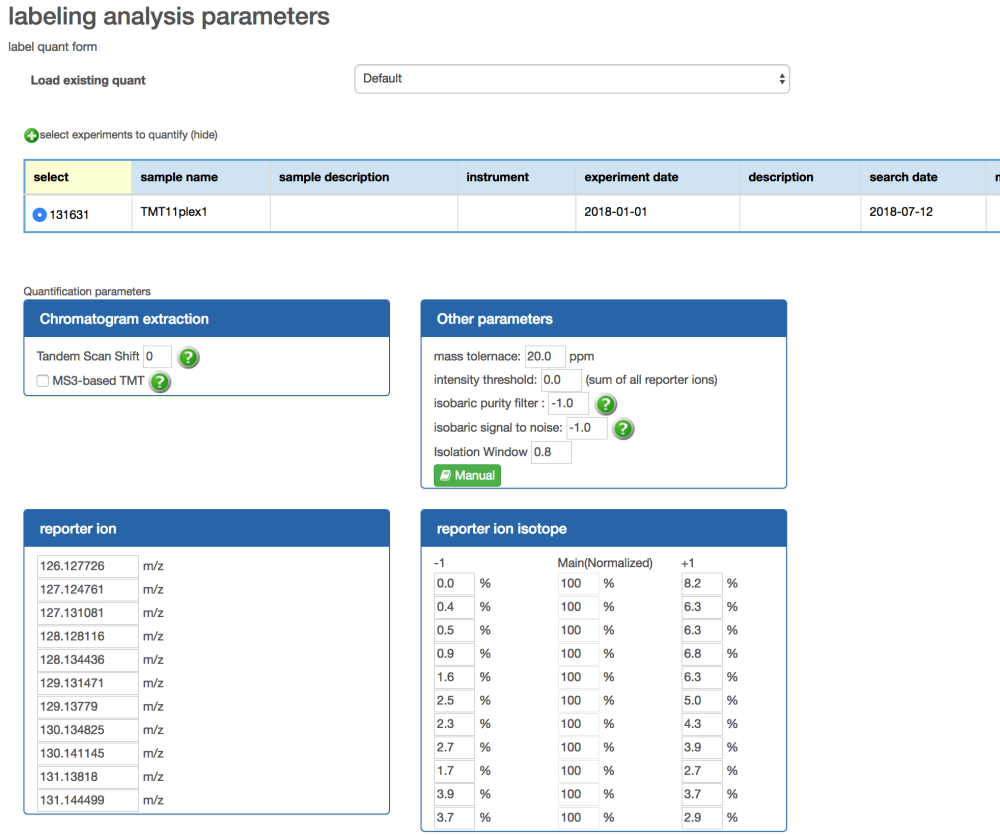The width and height of the screenshot is (1000, 839).
Task: Edit reporter ion 130.134825 field
Action: click(x=88, y=730)
